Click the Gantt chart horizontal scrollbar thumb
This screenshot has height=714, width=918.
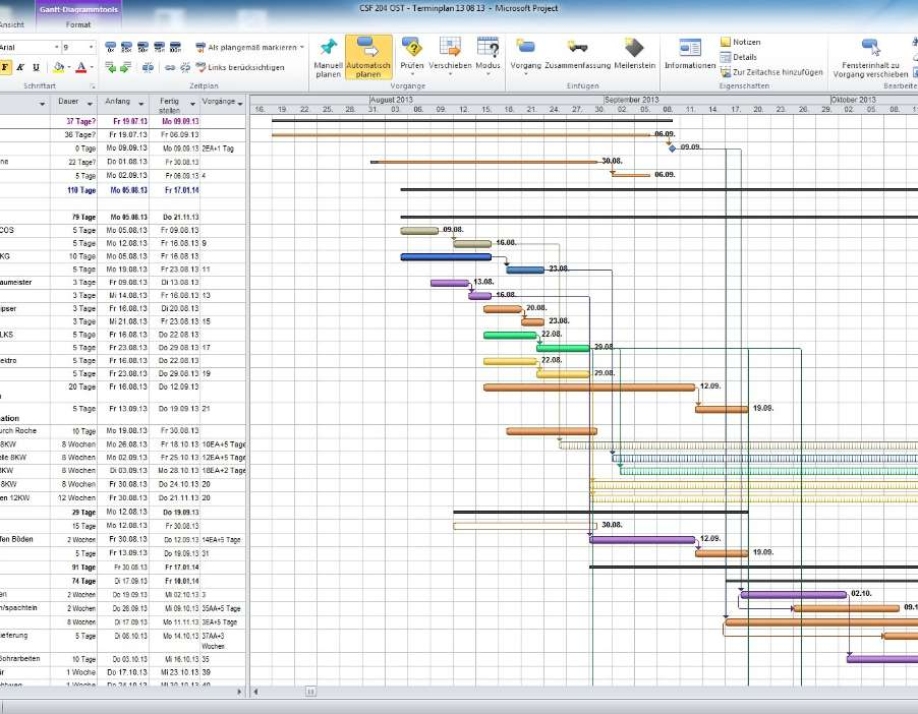pyautogui.click(x=311, y=691)
